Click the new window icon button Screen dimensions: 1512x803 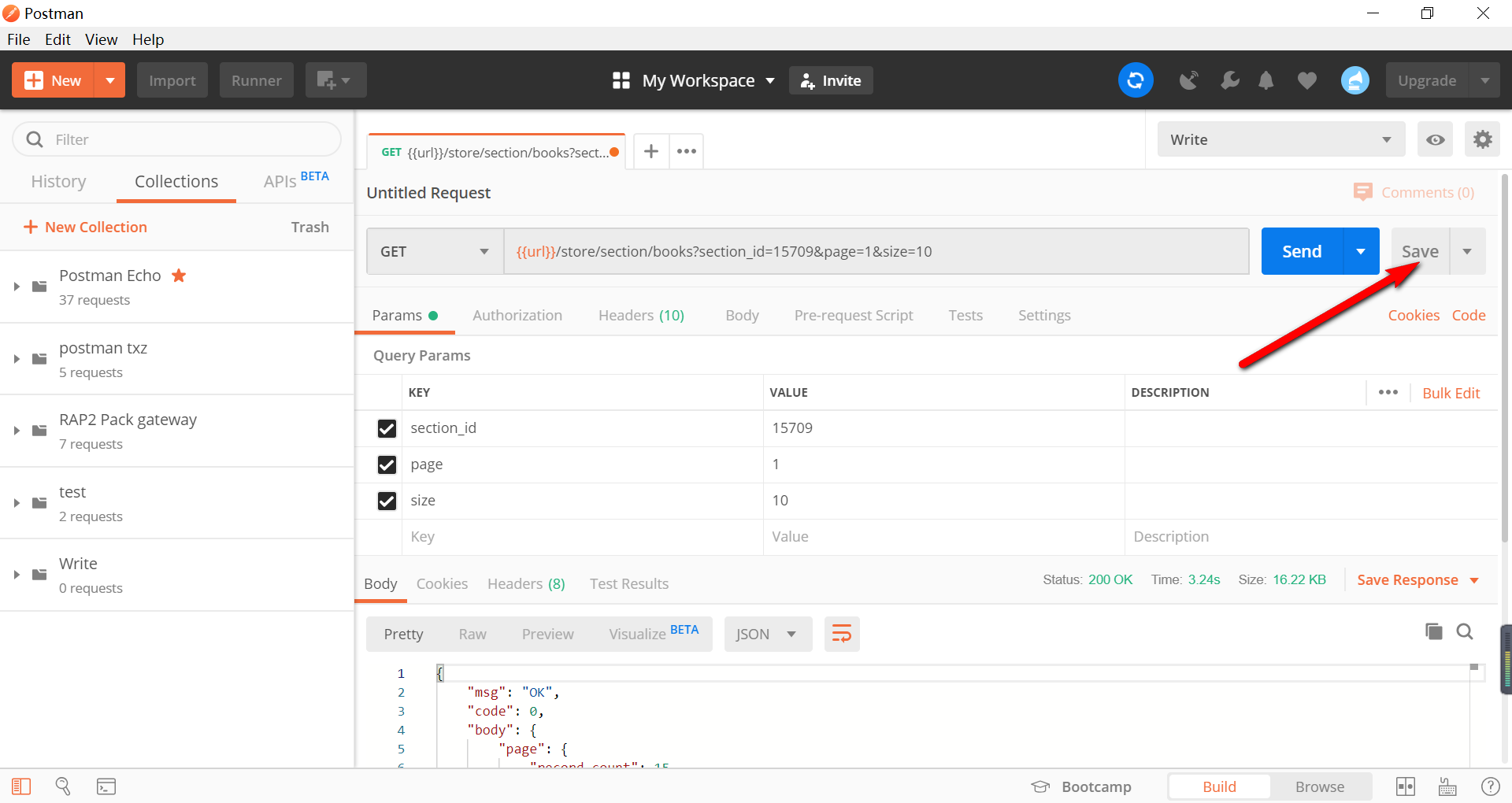[x=336, y=80]
